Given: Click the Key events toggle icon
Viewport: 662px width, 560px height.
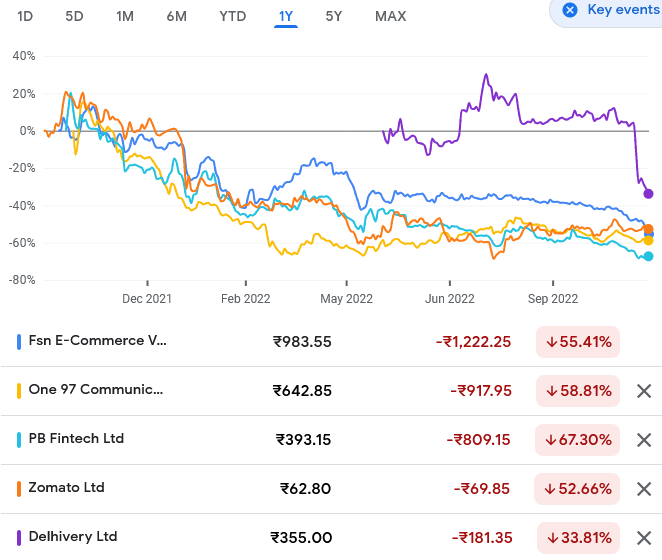Looking at the screenshot, I should point(570,10).
